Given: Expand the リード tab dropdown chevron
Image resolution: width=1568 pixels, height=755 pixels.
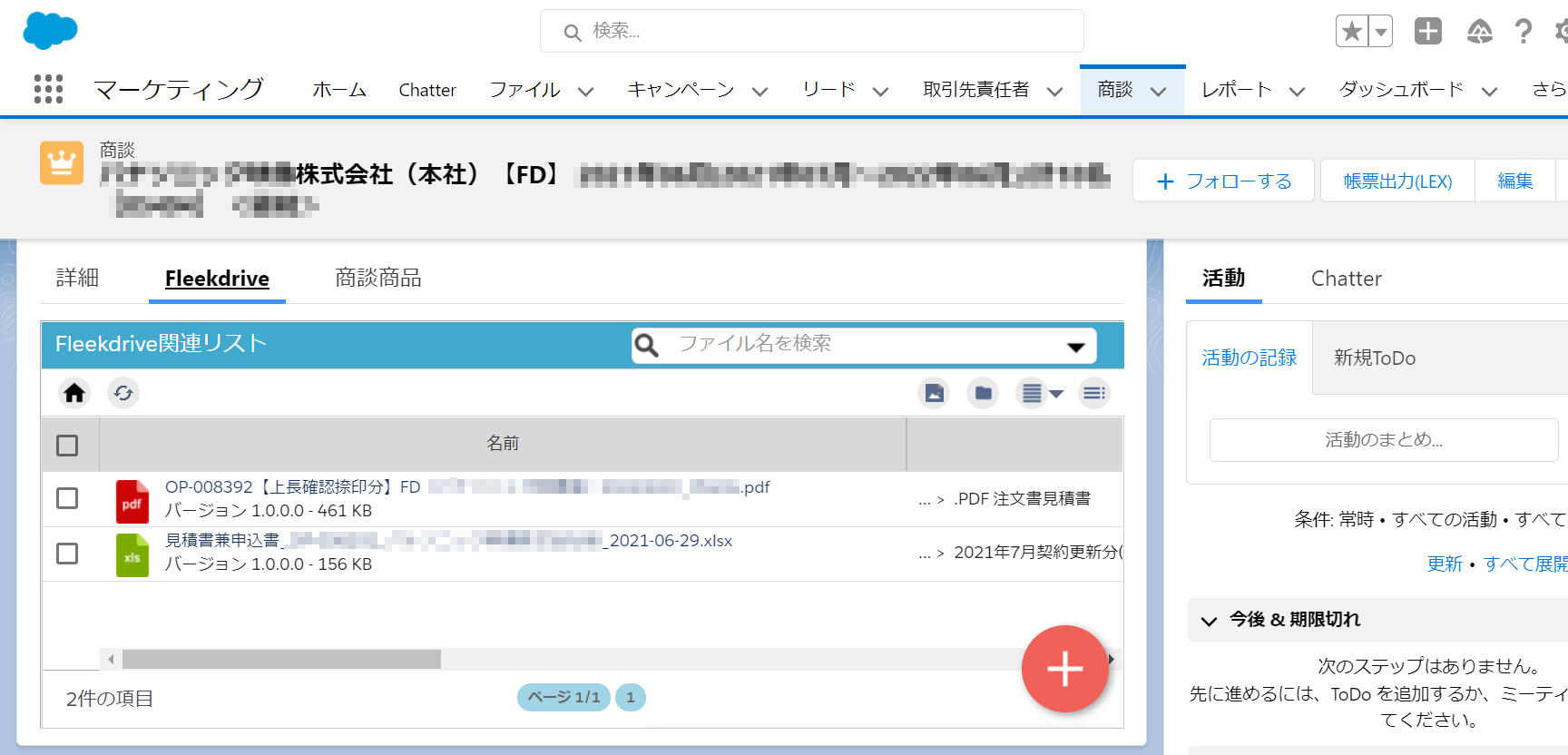Looking at the screenshot, I should click(x=880, y=92).
